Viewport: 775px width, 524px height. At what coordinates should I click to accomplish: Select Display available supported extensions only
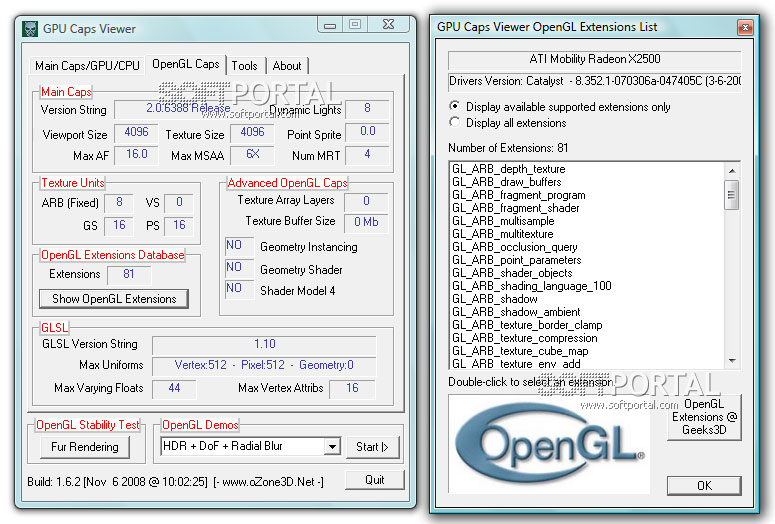pyautogui.click(x=560, y=107)
